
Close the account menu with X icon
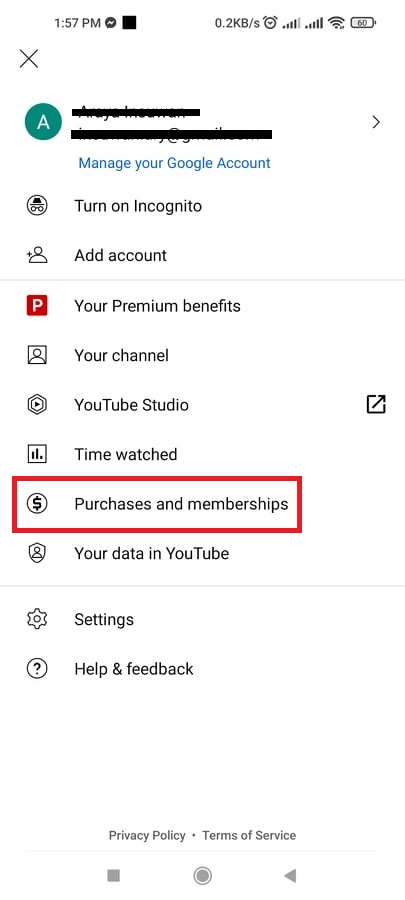(29, 59)
